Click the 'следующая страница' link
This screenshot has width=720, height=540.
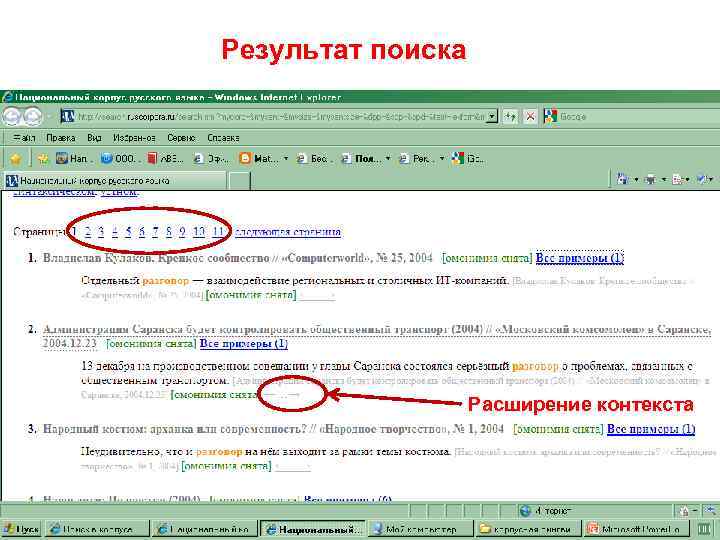click(288, 232)
